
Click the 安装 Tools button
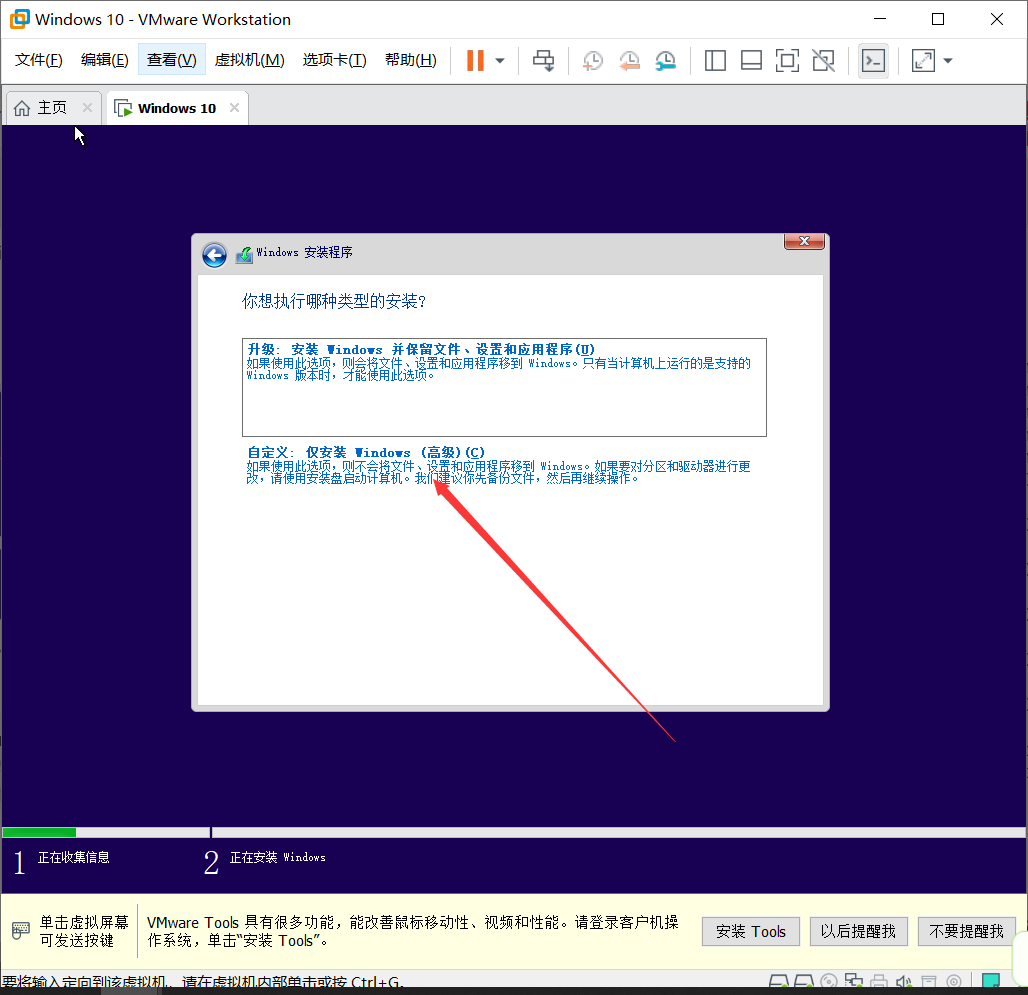pyautogui.click(x=751, y=931)
